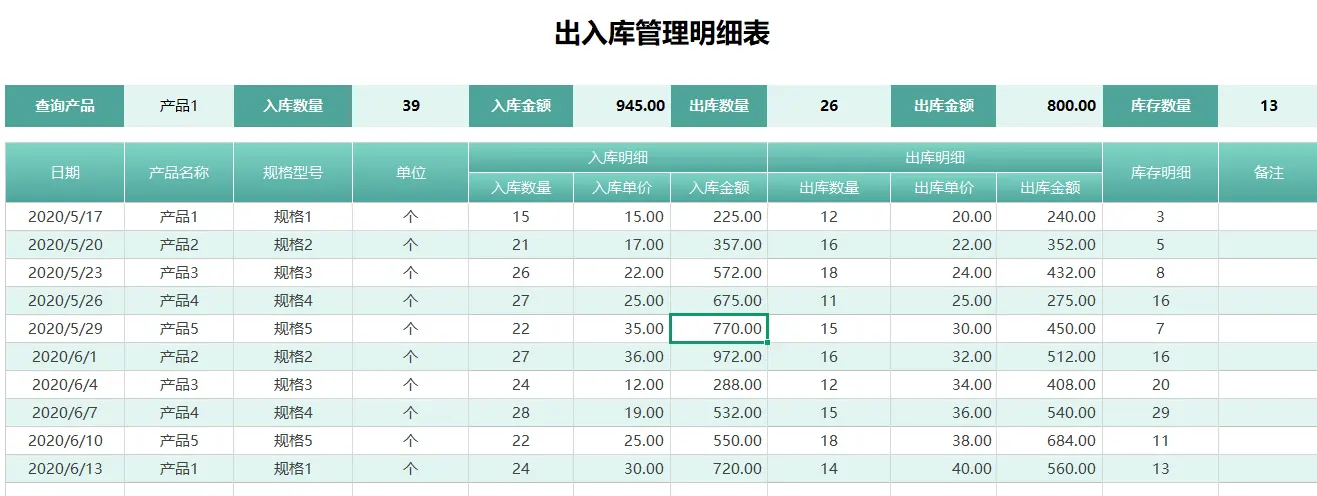Screen dimensions: 1317x496
Task: Click the unit price 35.00
Action: click(622, 328)
